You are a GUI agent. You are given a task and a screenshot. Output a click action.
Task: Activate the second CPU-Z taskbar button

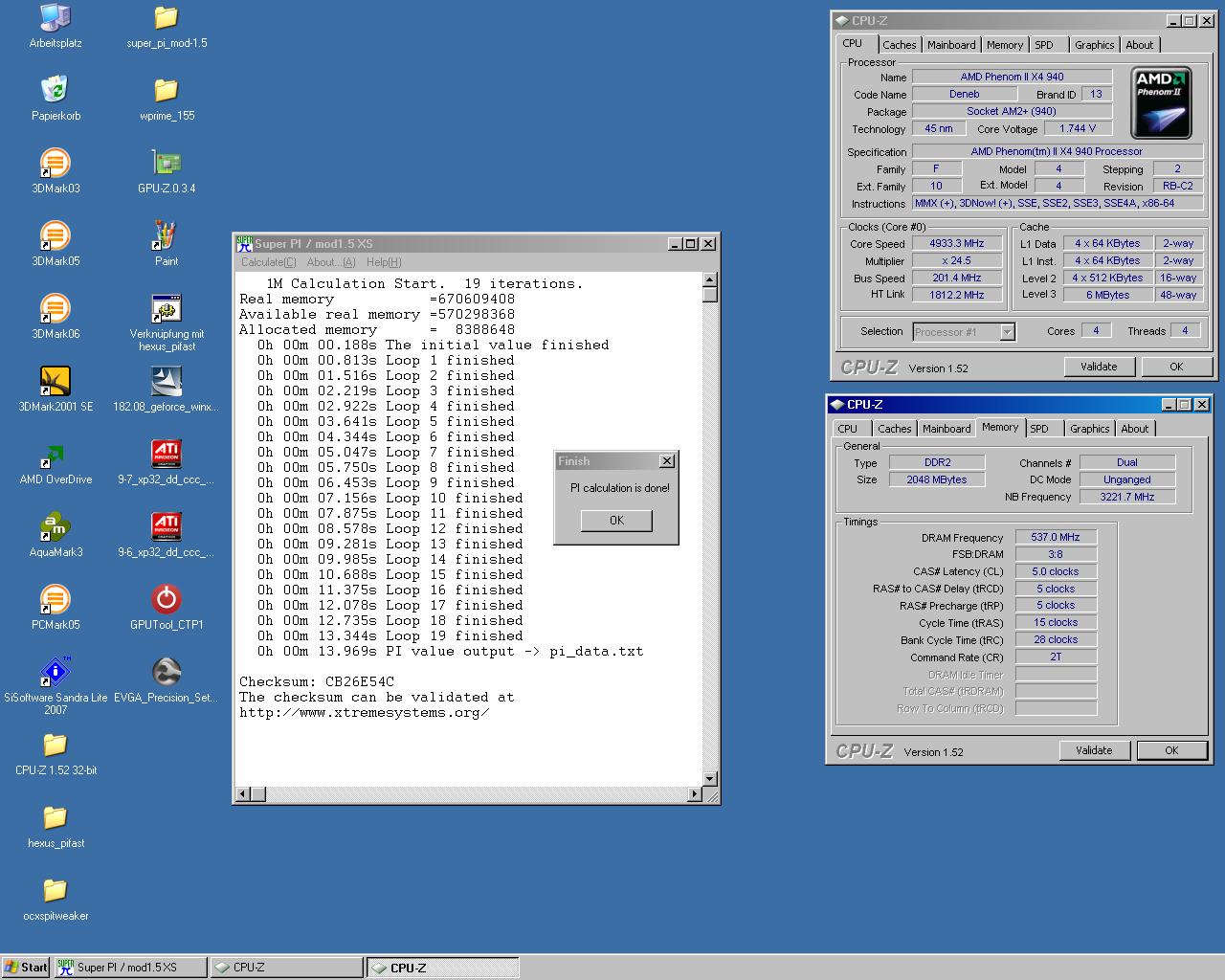443,967
